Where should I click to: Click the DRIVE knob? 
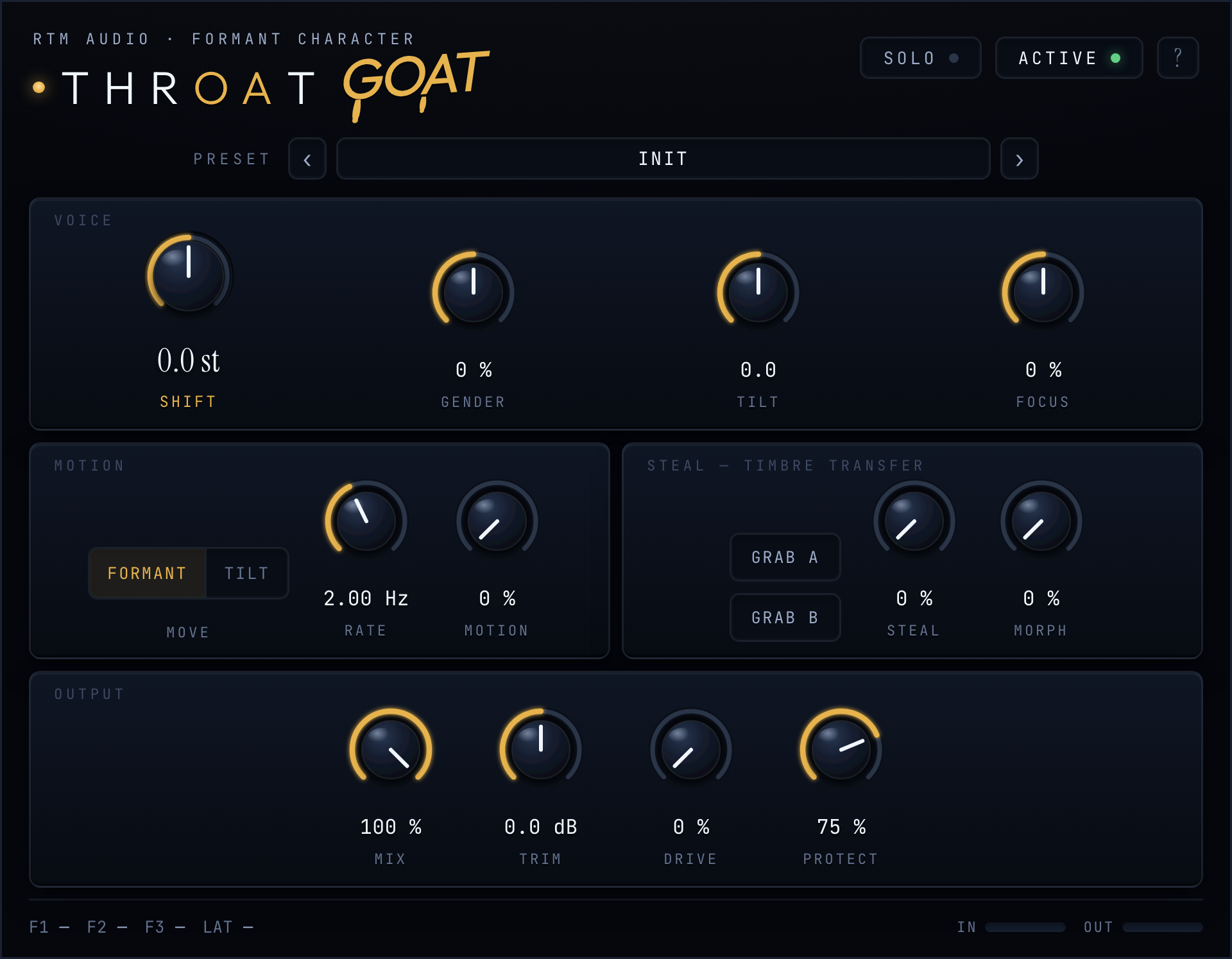tap(690, 749)
